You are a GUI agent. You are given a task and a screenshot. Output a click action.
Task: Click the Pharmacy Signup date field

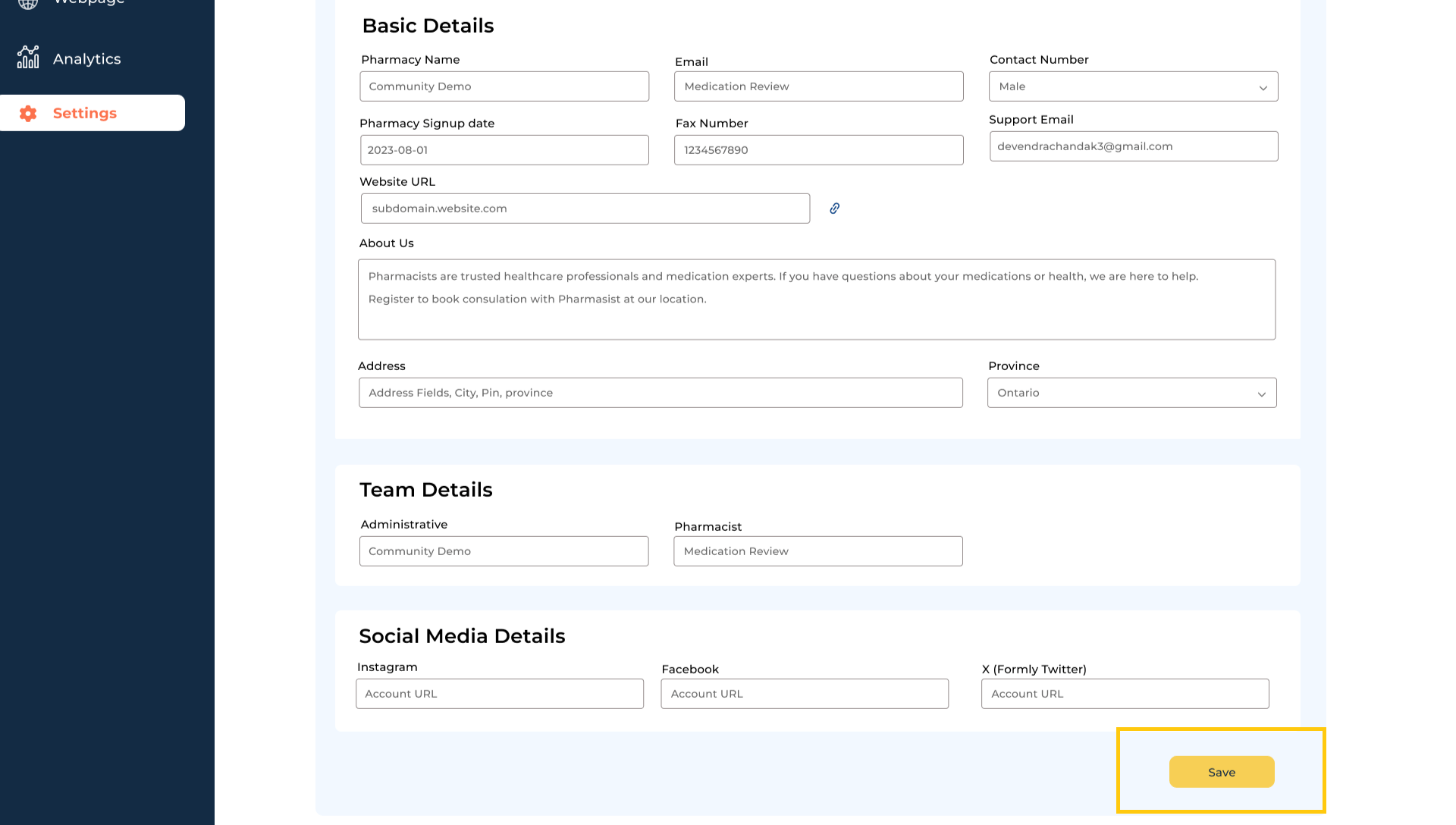504,150
